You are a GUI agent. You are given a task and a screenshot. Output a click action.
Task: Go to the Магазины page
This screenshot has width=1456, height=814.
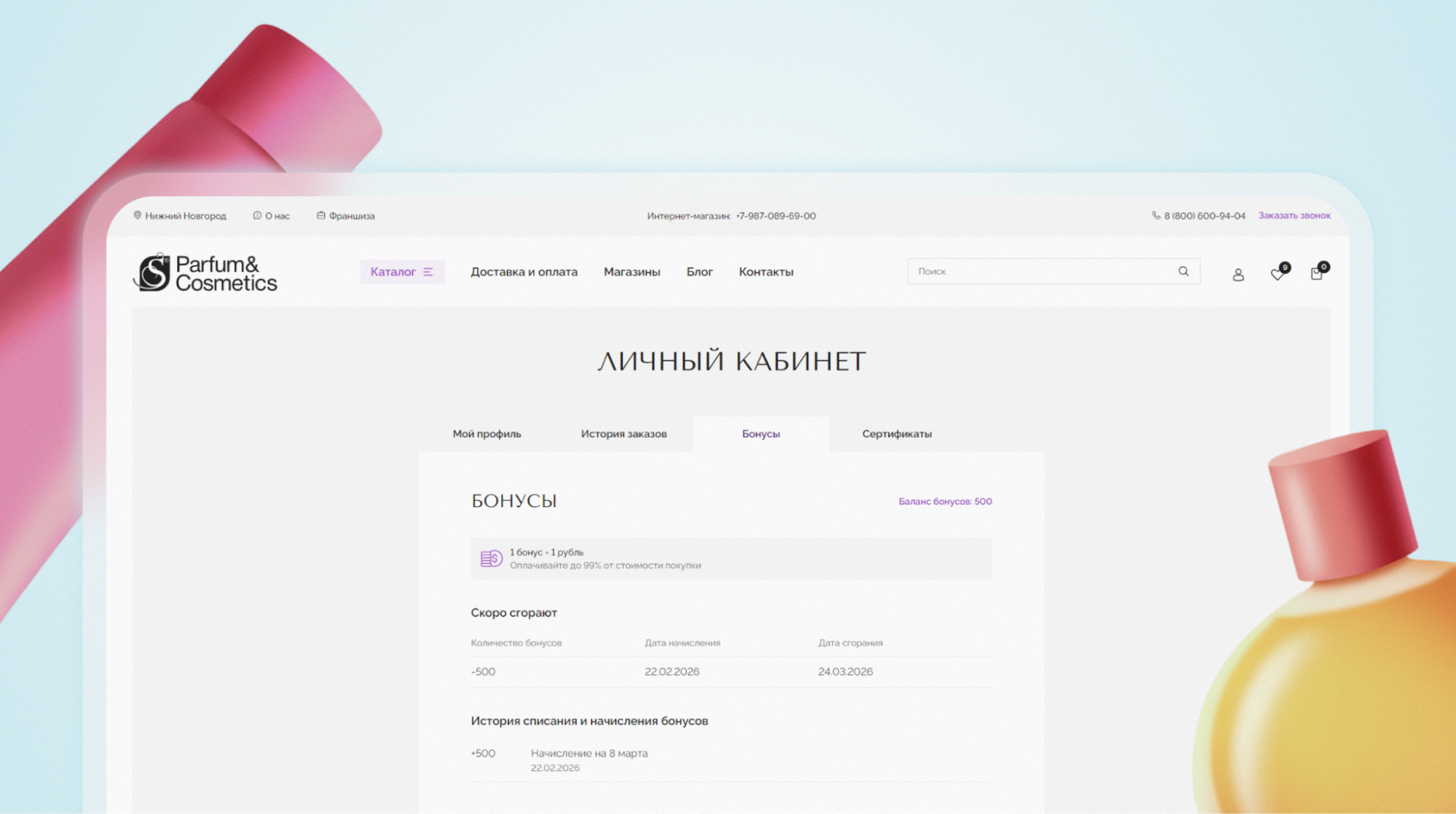(631, 272)
